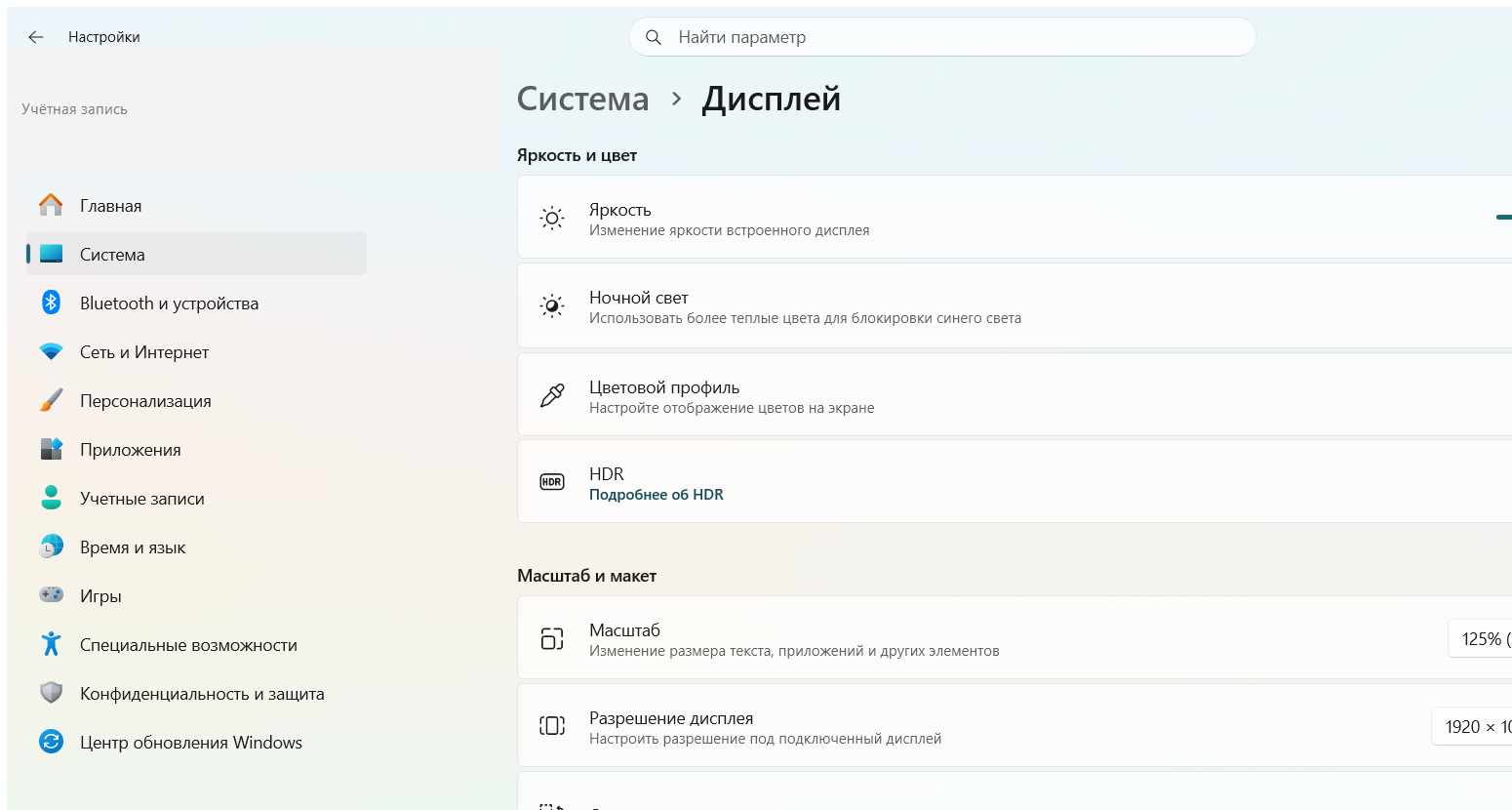Click the HDR row title
Image resolution: width=1512 pixels, height=810 pixels.
pyautogui.click(x=607, y=474)
